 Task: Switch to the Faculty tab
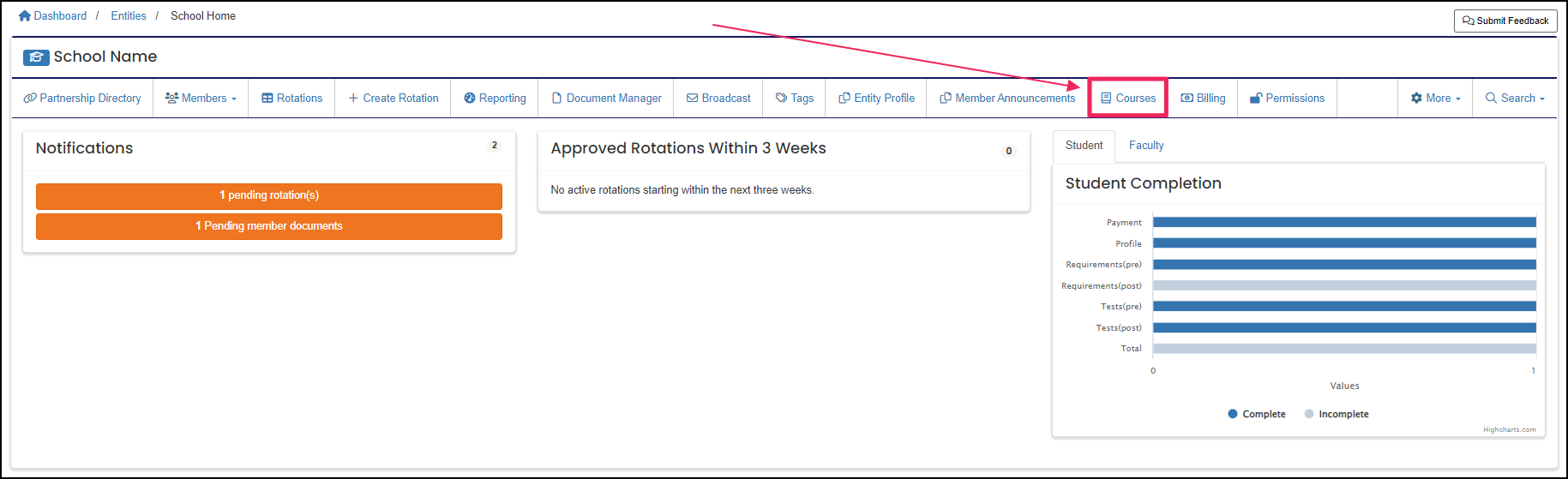1146,146
